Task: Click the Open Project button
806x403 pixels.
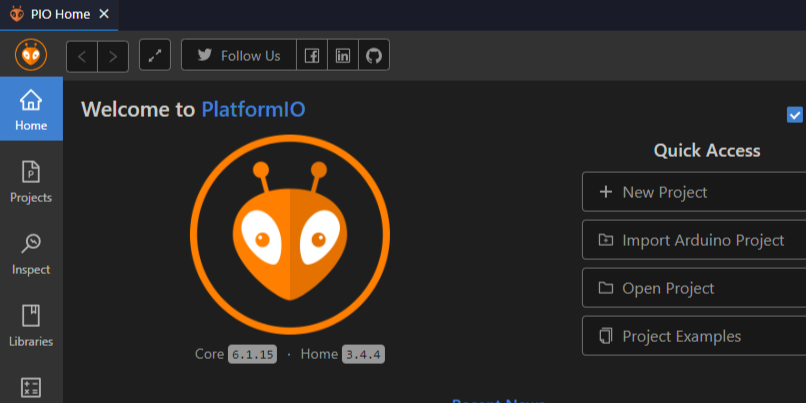Action: point(694,288)
